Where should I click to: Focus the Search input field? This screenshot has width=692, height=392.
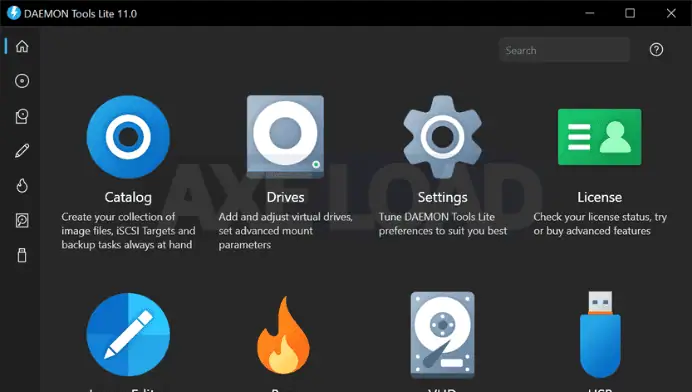[564, 50]
